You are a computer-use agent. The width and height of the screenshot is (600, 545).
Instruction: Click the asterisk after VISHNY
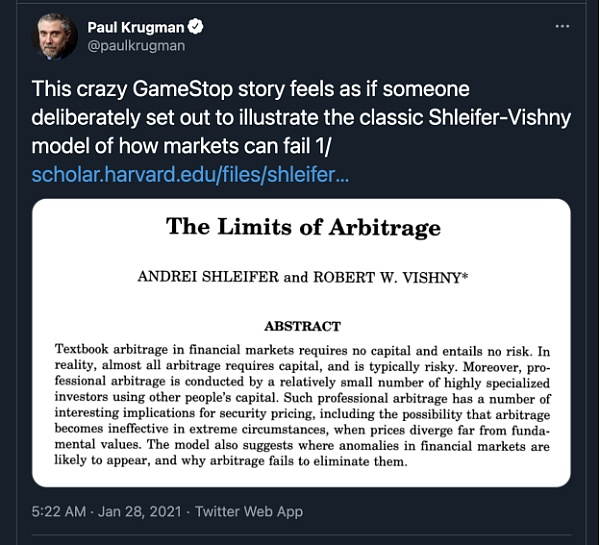464,275
